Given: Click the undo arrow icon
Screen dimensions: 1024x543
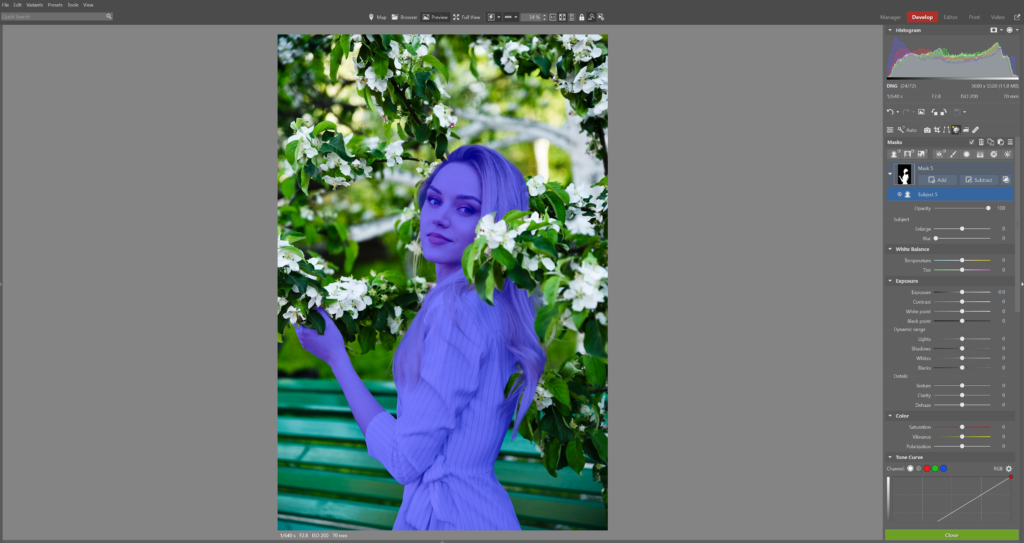Looking at the screenshot, I should (890, 112).
